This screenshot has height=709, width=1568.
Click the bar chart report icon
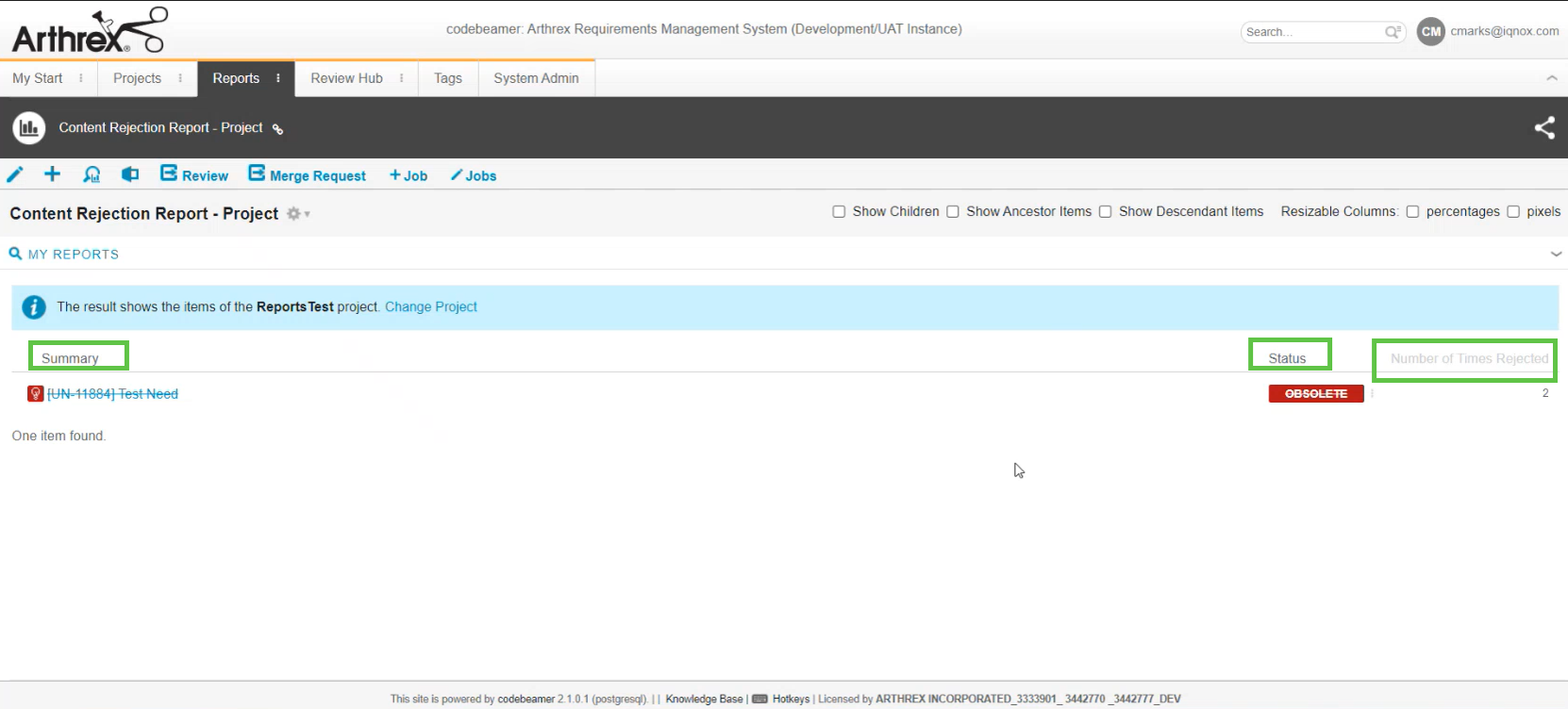tap(29, 127)
